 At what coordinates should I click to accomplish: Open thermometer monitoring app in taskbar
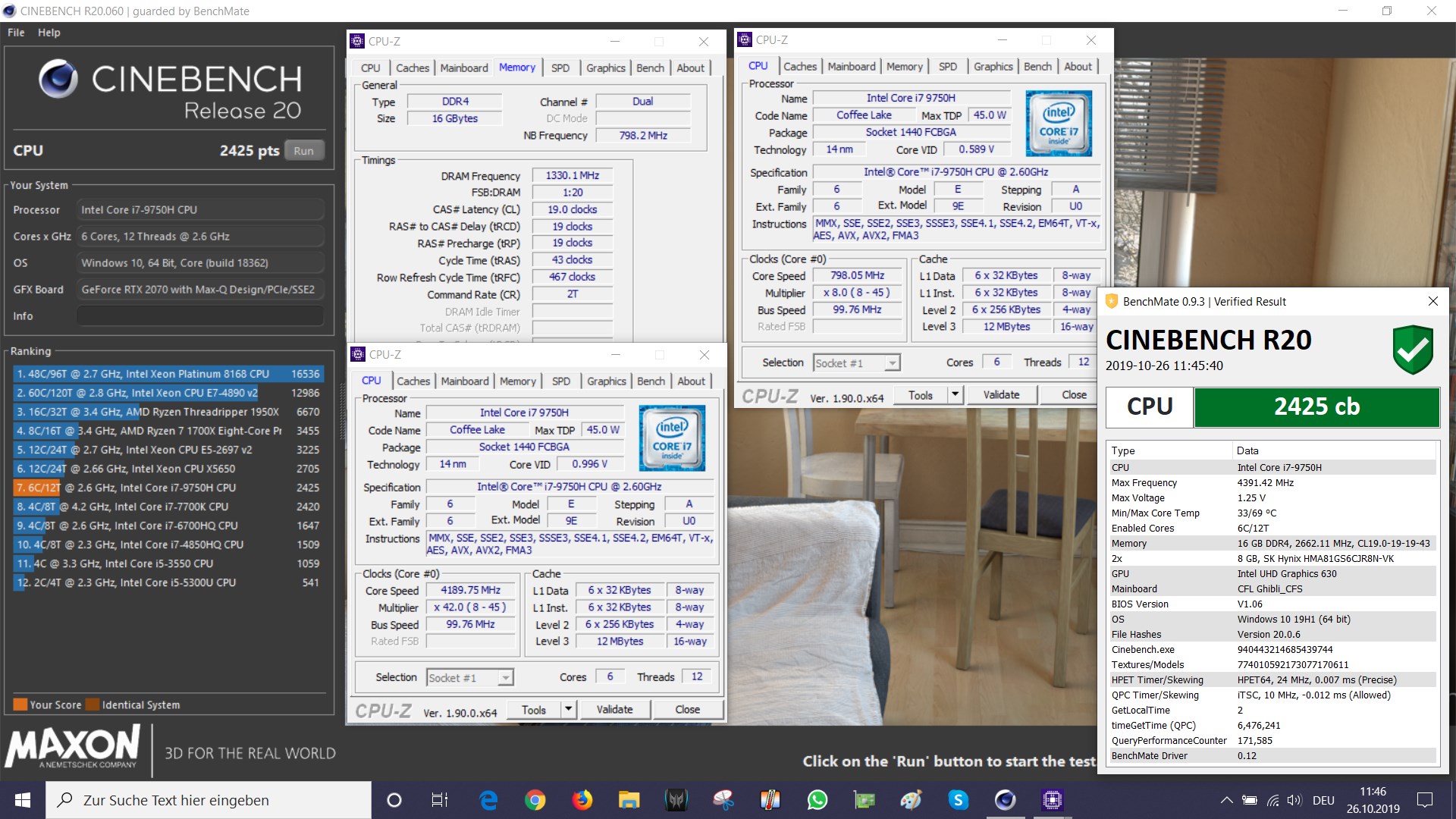(770, 800)
